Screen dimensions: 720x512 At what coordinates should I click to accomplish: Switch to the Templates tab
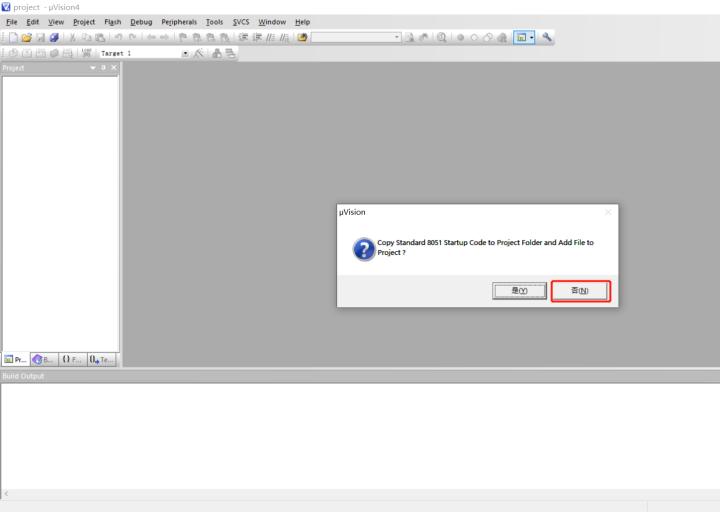(101, 360)
